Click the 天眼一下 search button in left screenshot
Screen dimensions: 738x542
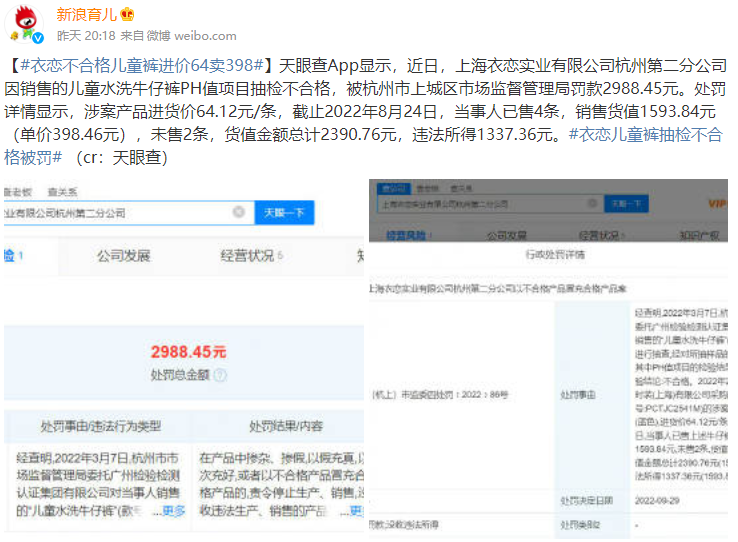(x=284, y=213)
